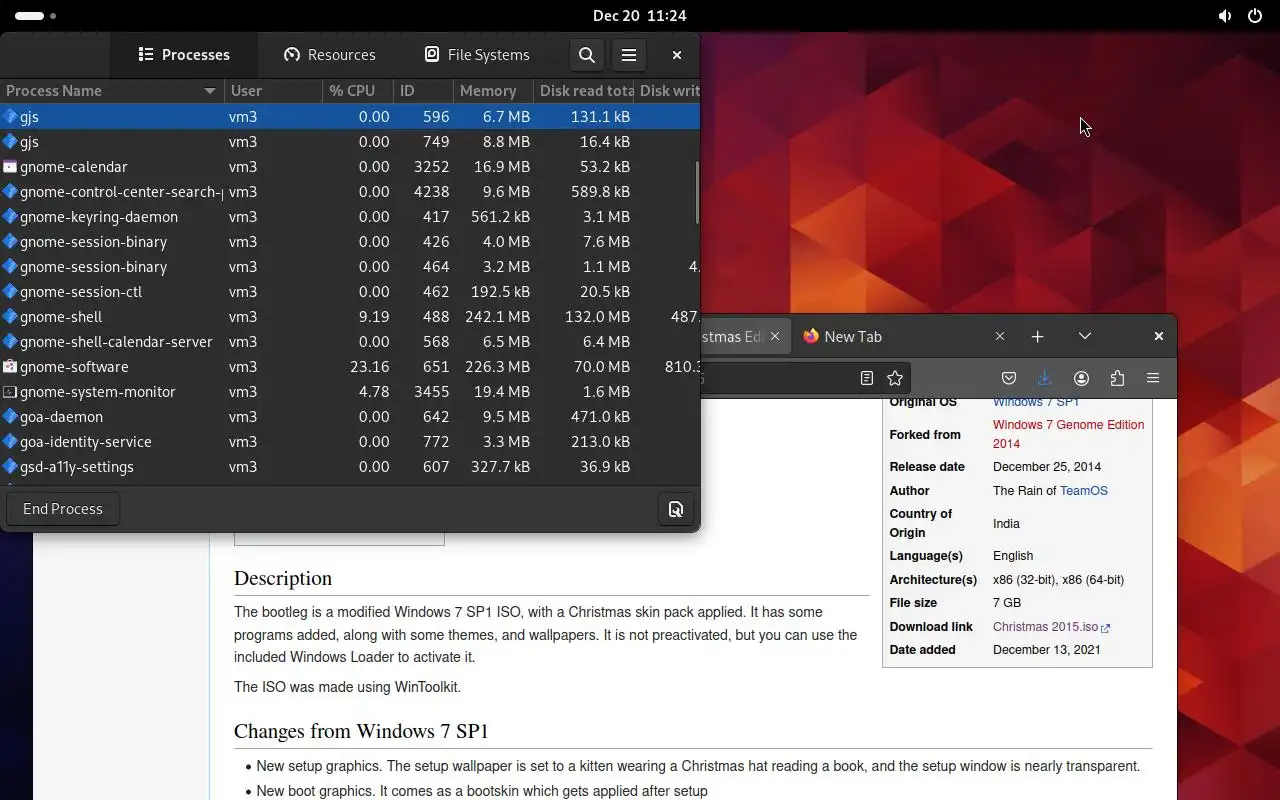Bookmark this page with star icon
The height and width of the screenshot is (800, 1280).
tap(895, 378)
